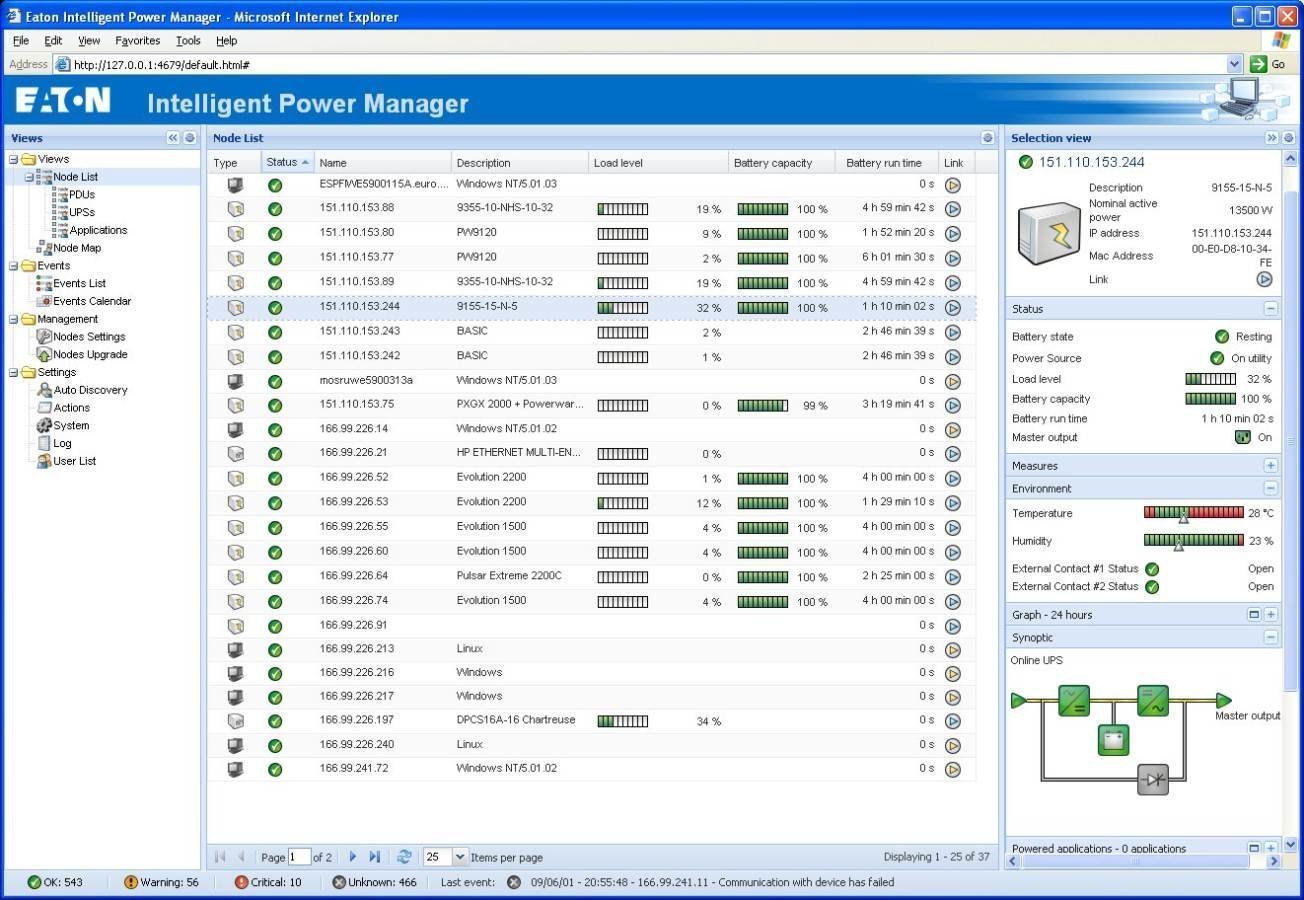Expand the Measures section
The height and width of the screenshot is (900, 1304).
(x=1270, y=466)
